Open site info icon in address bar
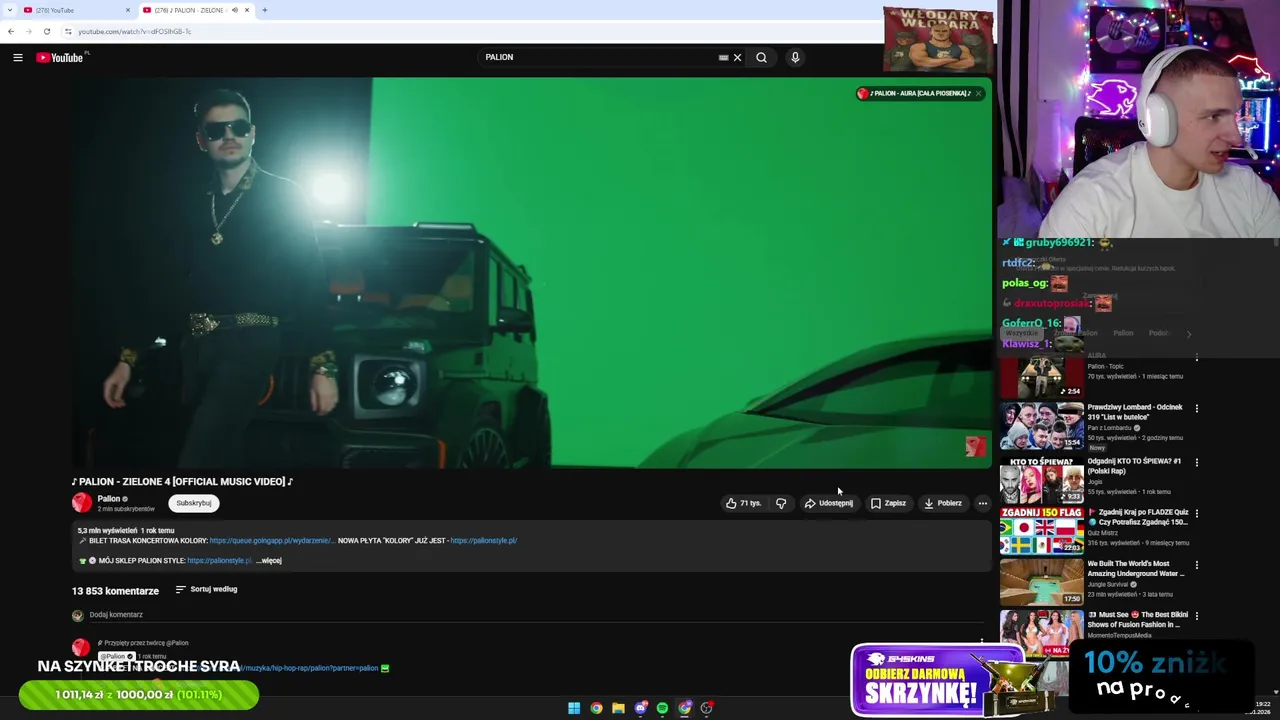The image size is (1280, 720). click(x=68, y=31)
